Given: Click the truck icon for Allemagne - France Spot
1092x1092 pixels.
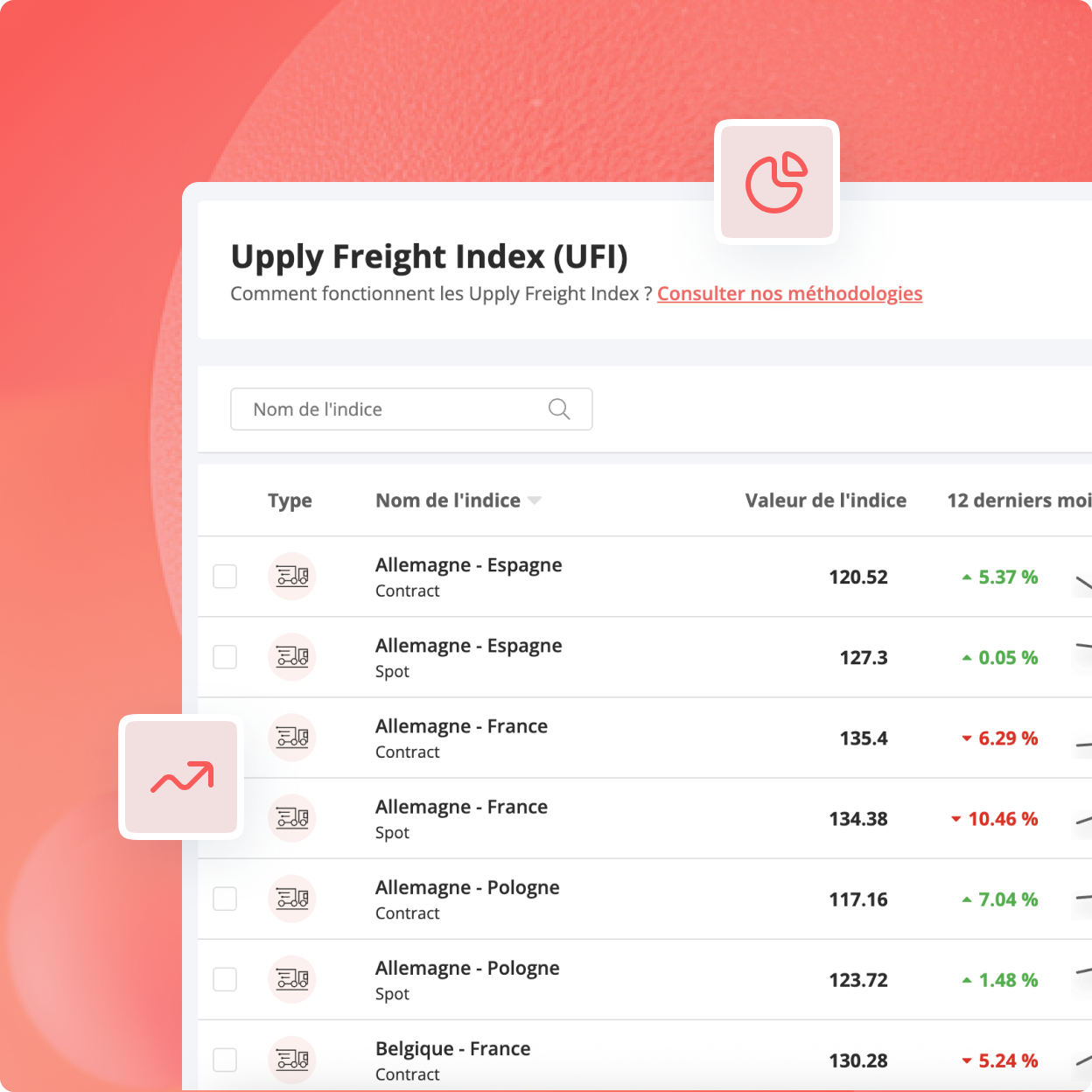Looking at the screenshot, I should pyautogui.click(x=292, y=818).
